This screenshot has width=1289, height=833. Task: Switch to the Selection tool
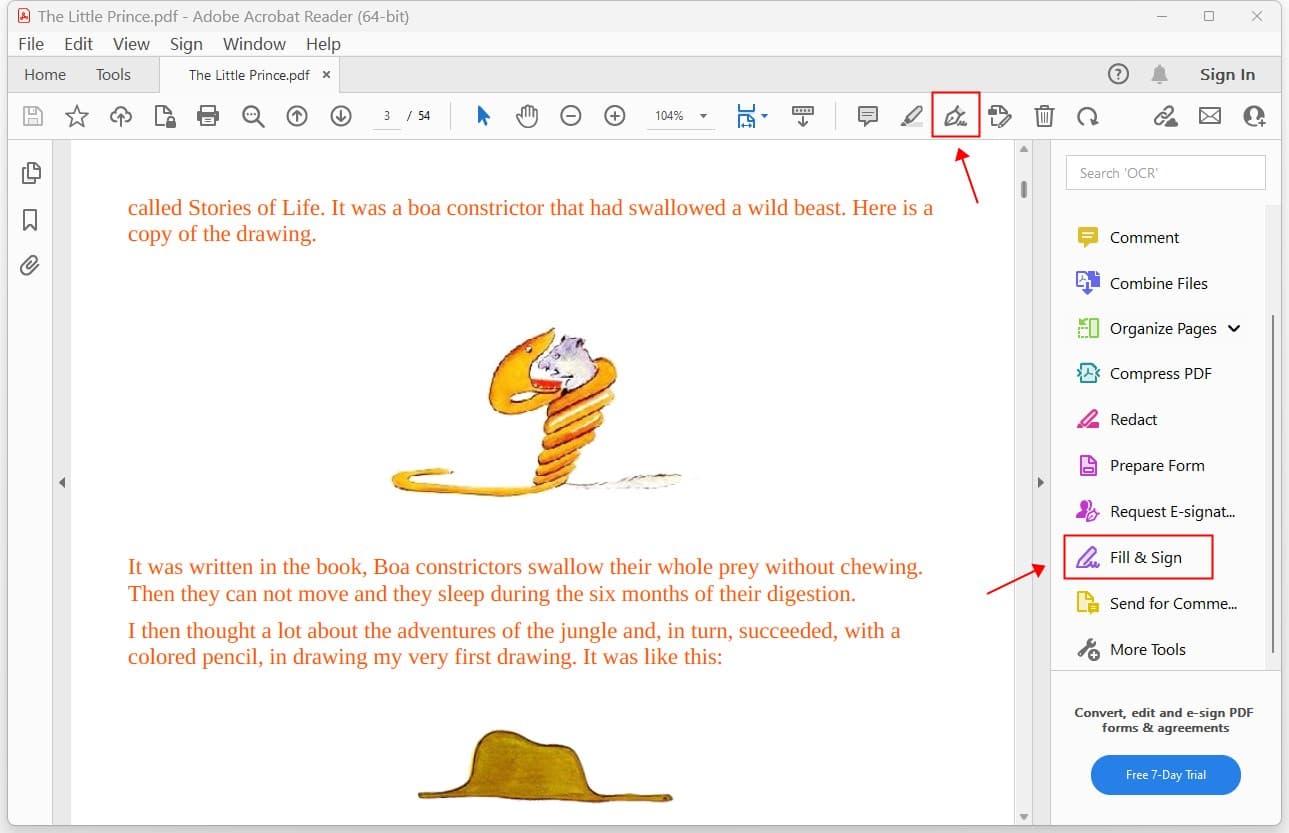coord(482,116)
